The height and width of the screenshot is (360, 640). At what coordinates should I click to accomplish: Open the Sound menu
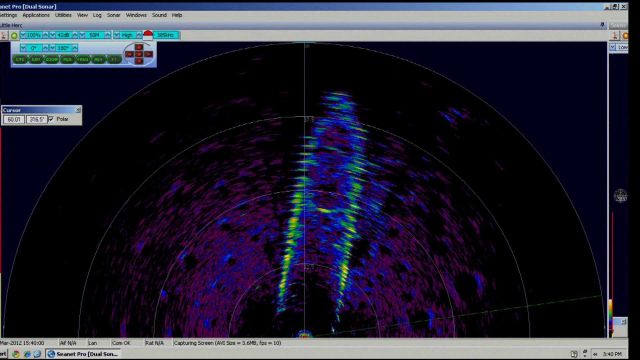(x=159, y=15)
